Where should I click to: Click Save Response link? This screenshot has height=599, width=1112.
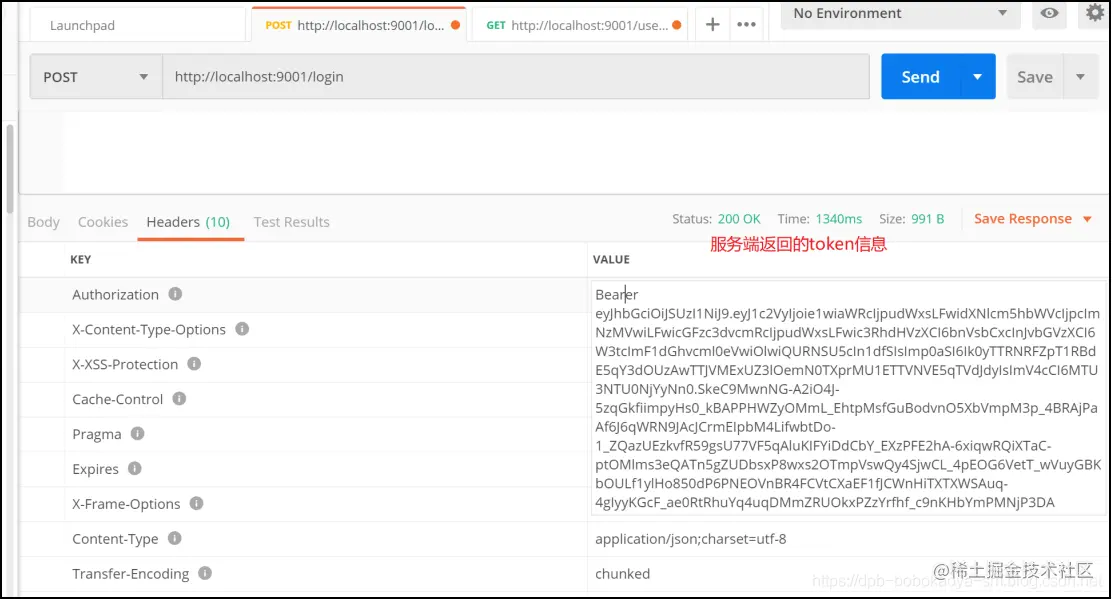click(1023, 219)
